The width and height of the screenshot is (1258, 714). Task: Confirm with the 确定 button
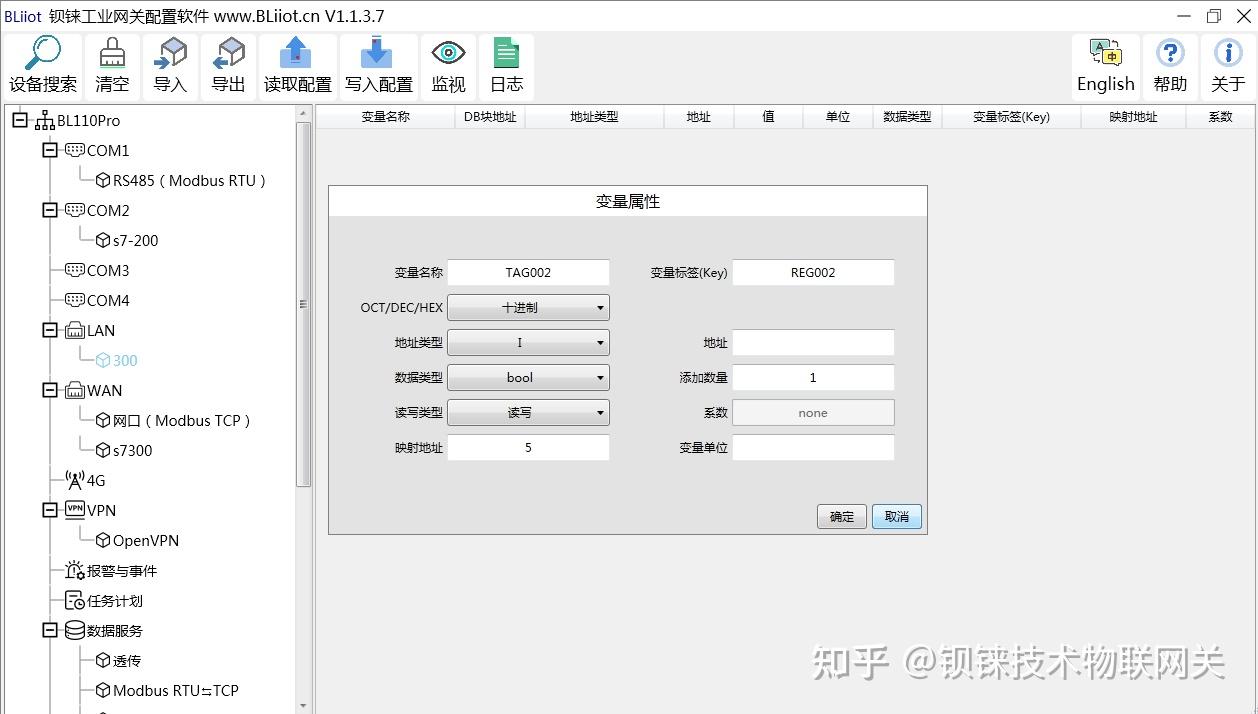point(842,517)
